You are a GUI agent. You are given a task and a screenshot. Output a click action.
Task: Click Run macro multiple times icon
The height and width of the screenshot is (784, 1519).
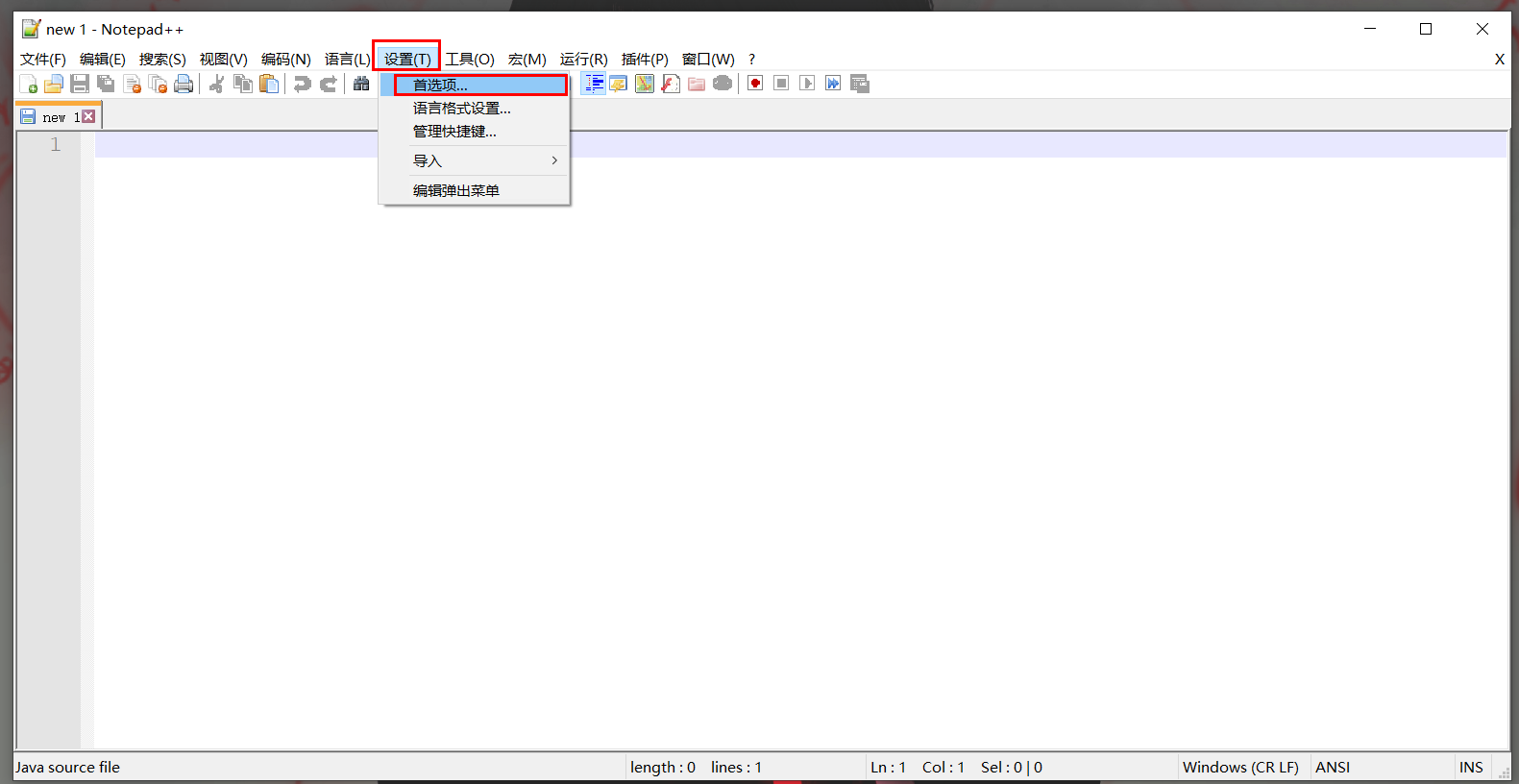pyautogui.click(x=833, y=84)
